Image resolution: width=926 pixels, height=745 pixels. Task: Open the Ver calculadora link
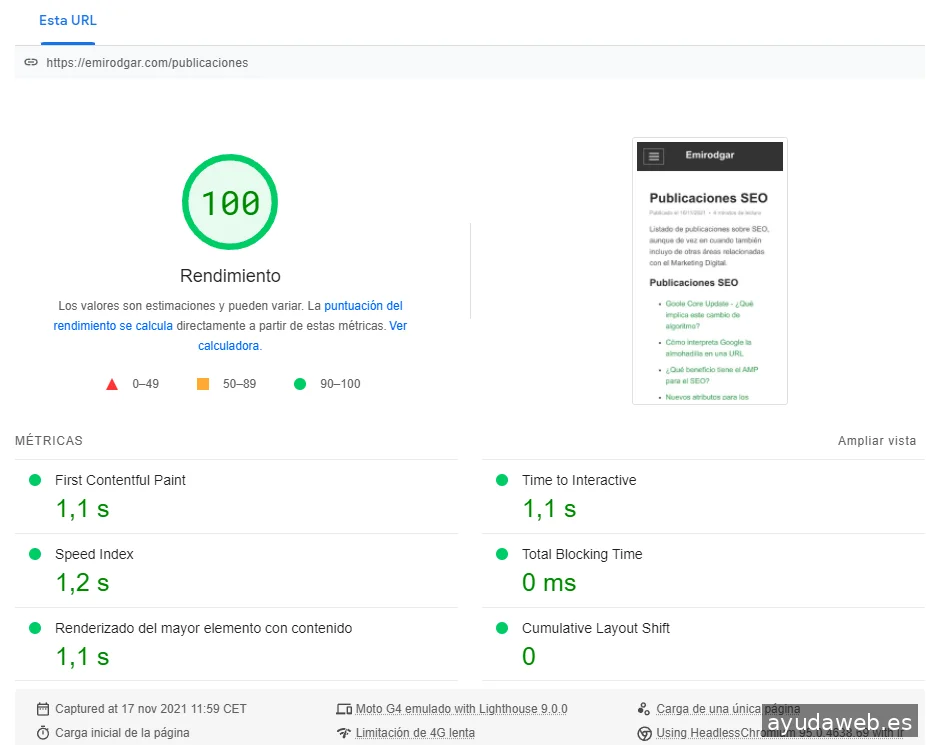point(398,326)
